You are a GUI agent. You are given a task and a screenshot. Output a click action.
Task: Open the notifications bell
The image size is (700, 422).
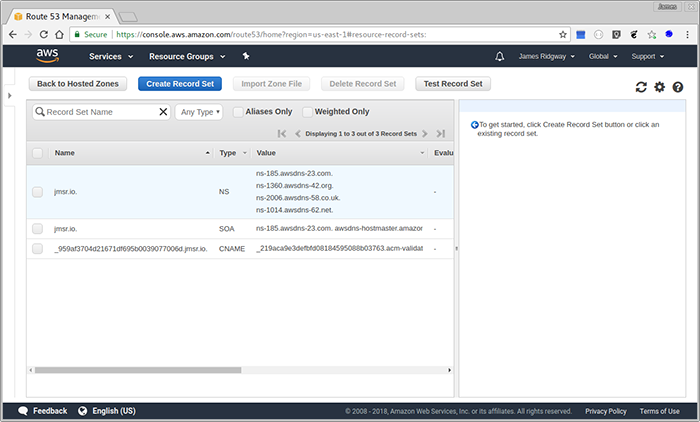pos(500,56)
